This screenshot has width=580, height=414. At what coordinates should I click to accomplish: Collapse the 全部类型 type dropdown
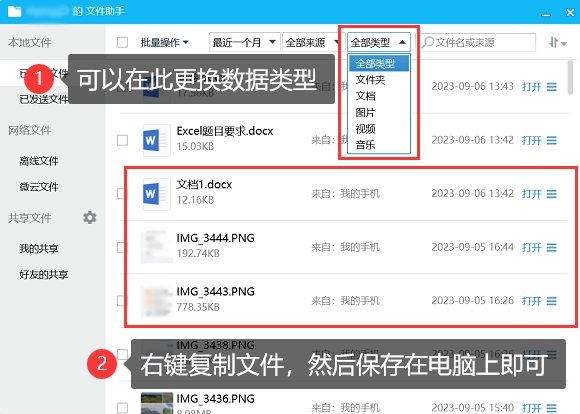(379, 43)
